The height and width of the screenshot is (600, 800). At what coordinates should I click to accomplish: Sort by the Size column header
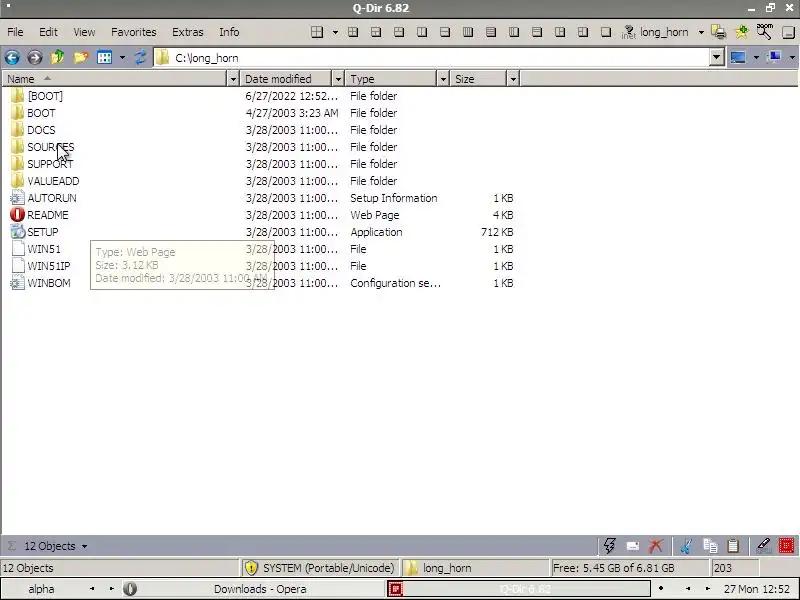(x=479, y=79)
